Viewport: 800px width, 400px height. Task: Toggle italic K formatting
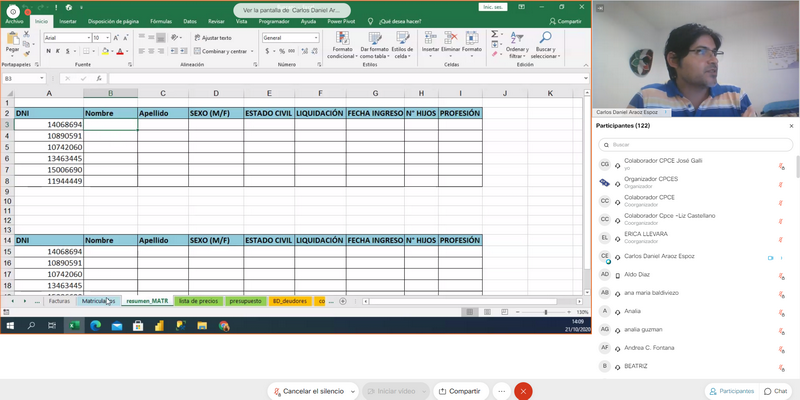click(x=58, y=51)
